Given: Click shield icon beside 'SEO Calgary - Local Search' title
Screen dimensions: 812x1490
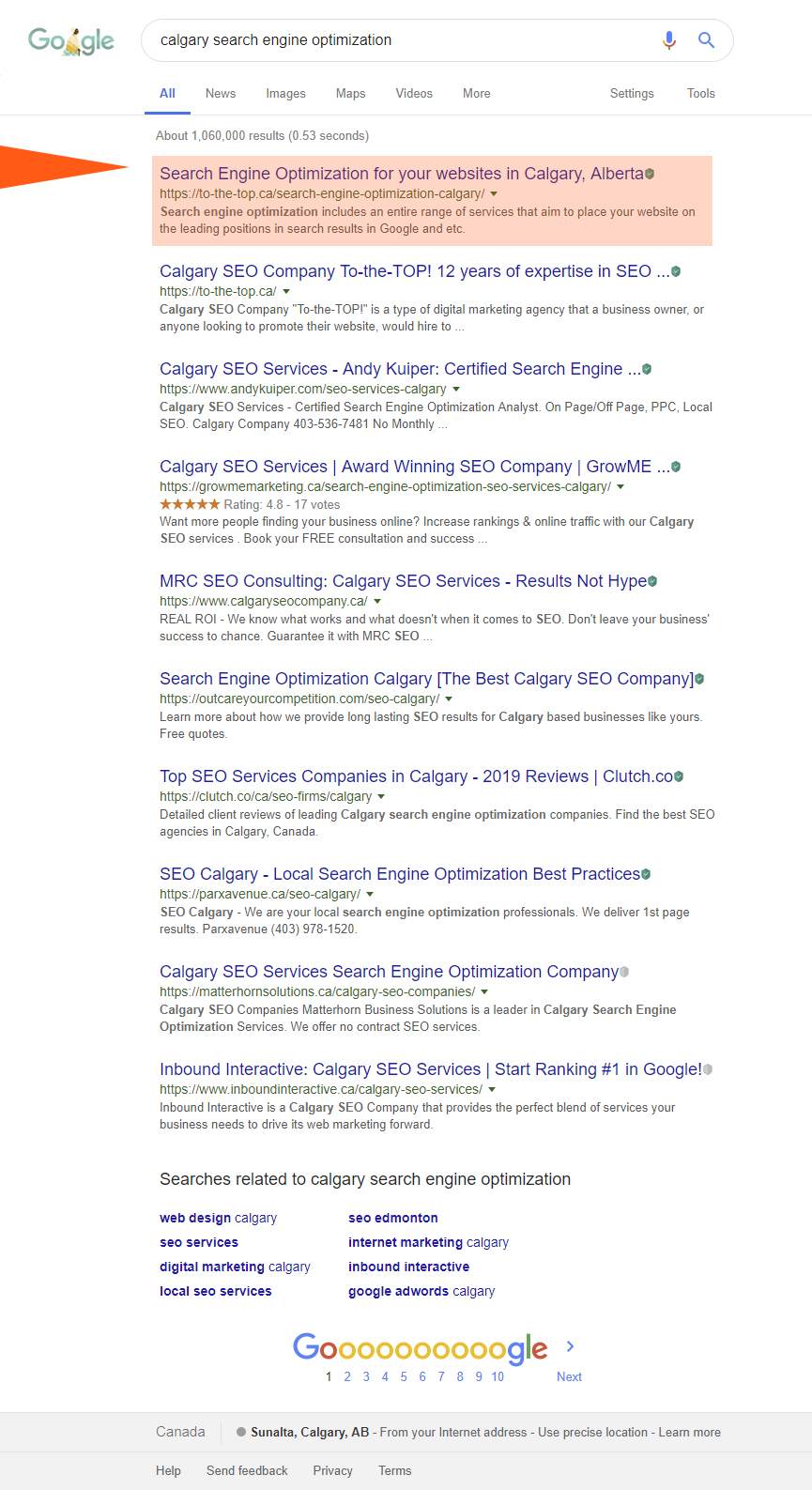Looking at the screenshot, I should 646,874.
